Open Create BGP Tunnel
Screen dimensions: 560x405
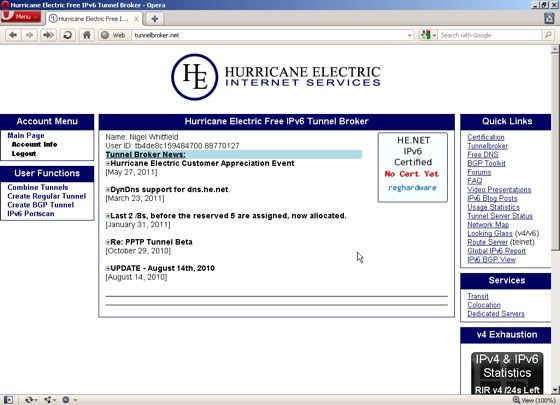40,205
